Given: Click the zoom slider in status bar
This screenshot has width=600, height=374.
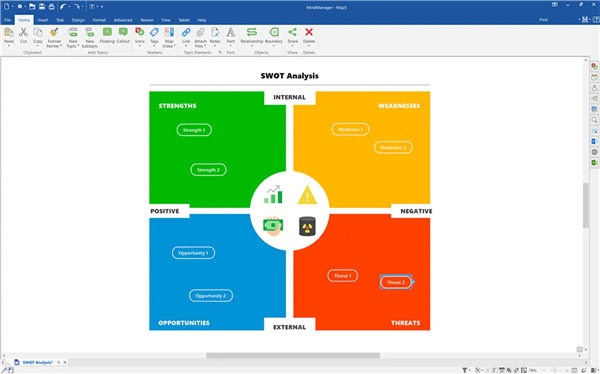Looking at the screenshot, I should click(x=555, y=370).
